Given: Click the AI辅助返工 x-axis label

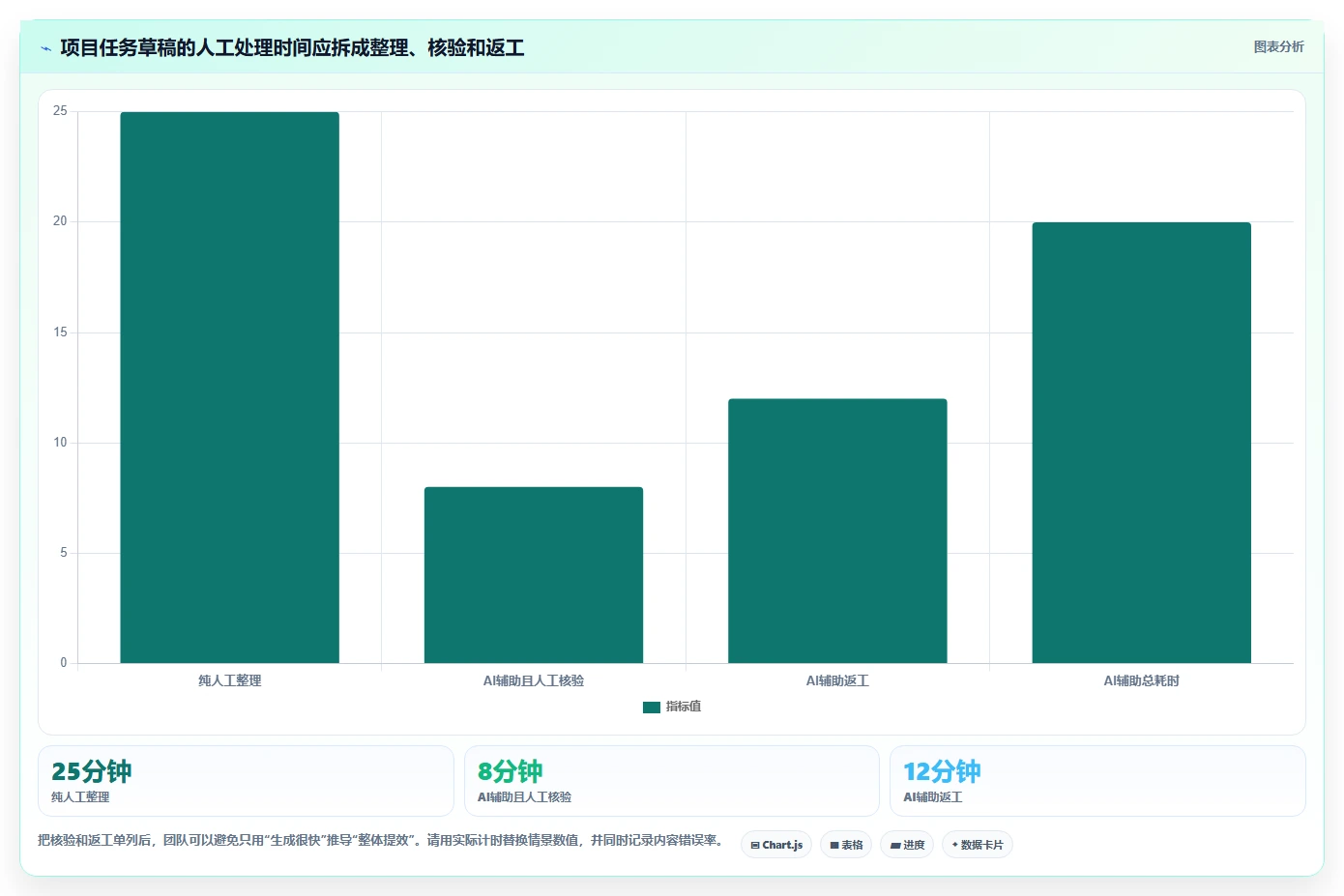Looking at the screenshot, I should pyautogui.click(x=837, y=680).
